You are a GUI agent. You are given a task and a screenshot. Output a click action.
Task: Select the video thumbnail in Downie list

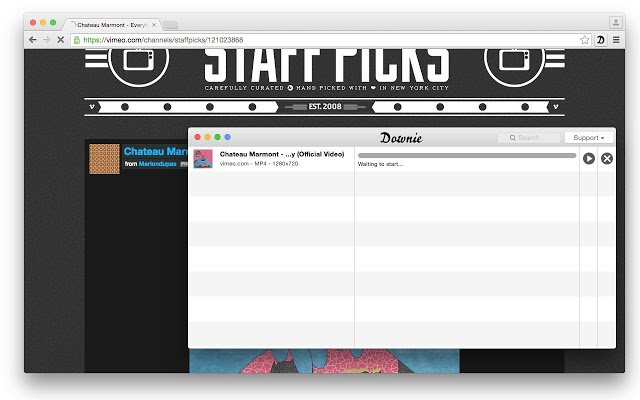[203, 159]
